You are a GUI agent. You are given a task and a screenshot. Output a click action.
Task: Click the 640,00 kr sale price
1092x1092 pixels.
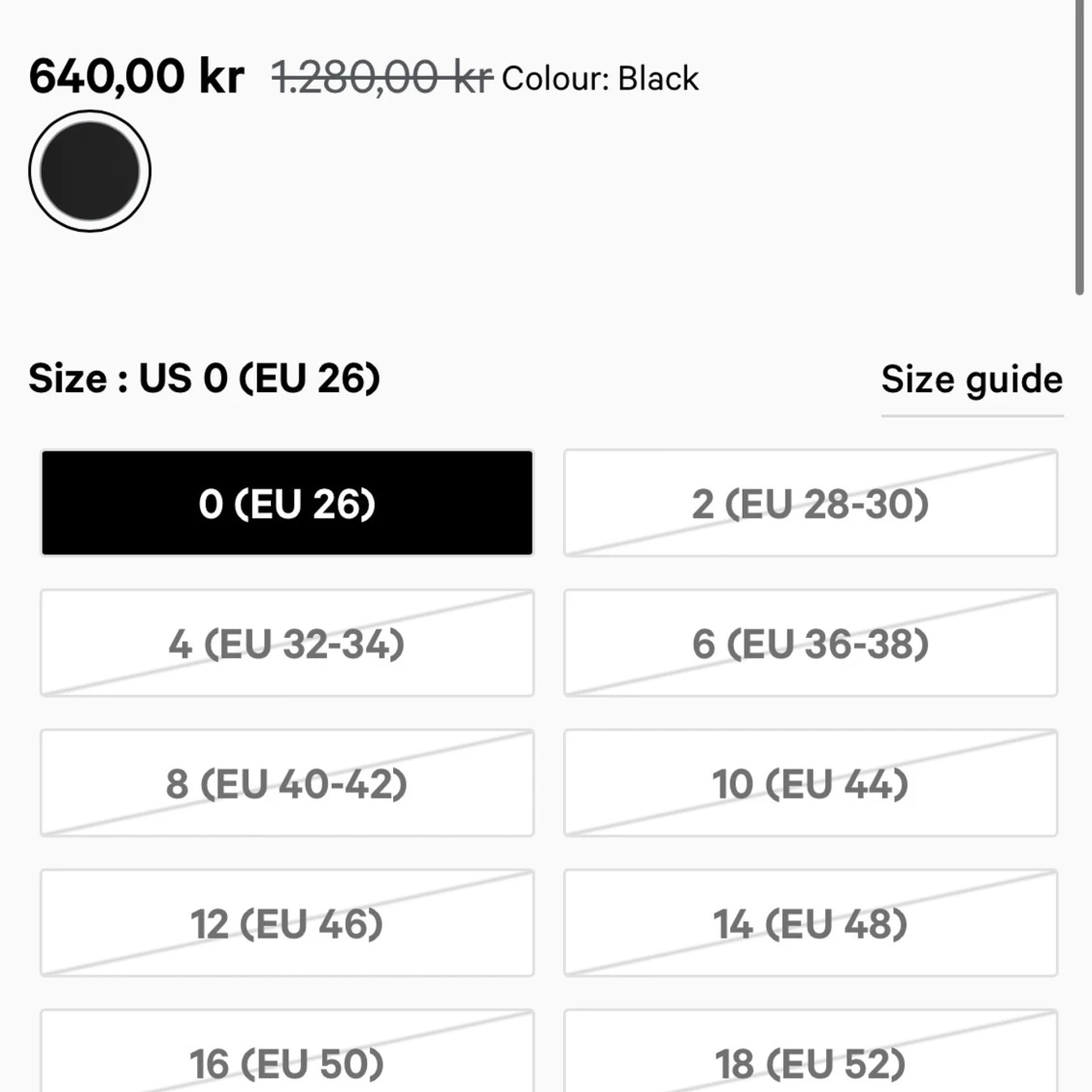pyautogui.click(x=137, y=76)
